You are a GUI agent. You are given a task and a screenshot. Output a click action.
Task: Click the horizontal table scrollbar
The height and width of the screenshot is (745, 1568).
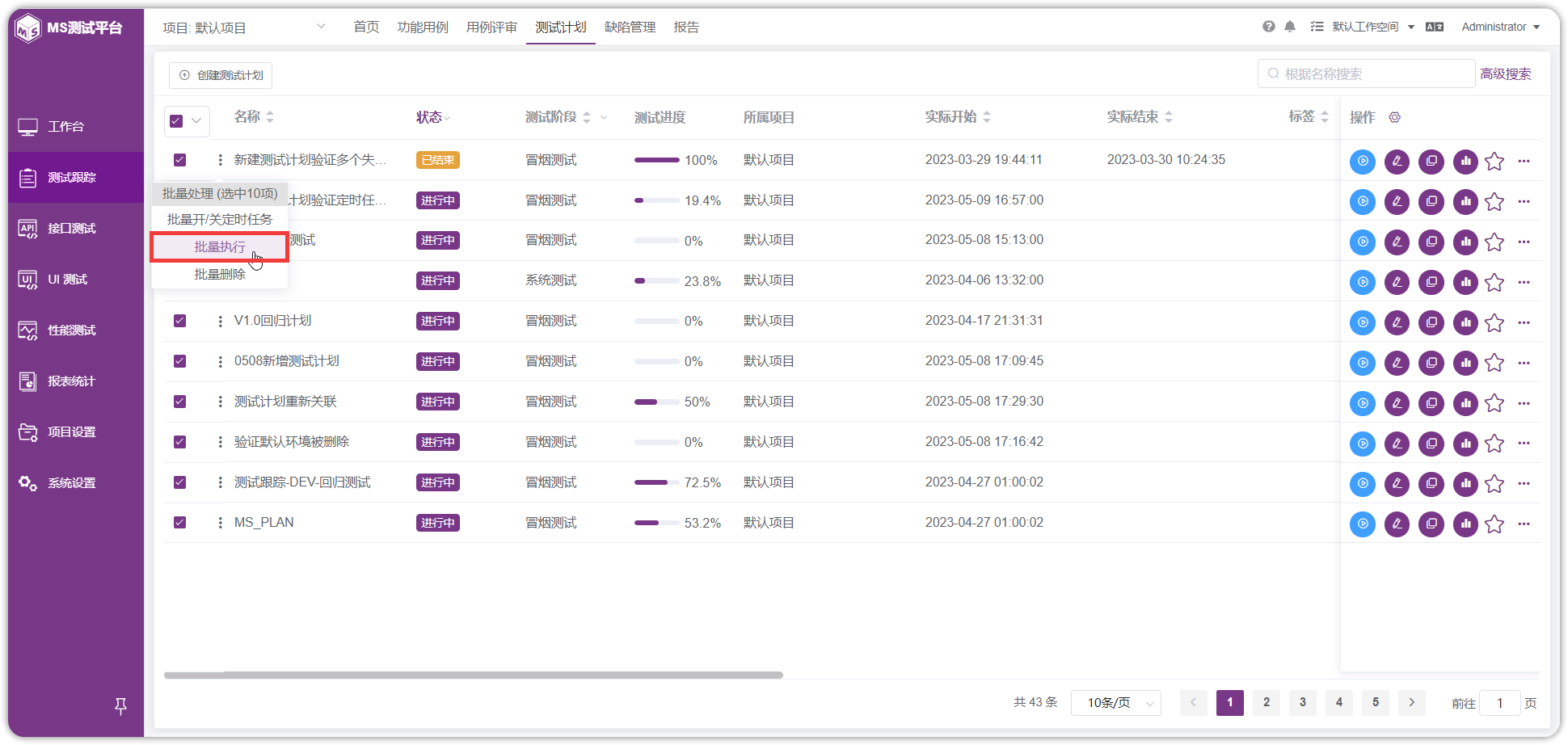[x=474, y=675]
